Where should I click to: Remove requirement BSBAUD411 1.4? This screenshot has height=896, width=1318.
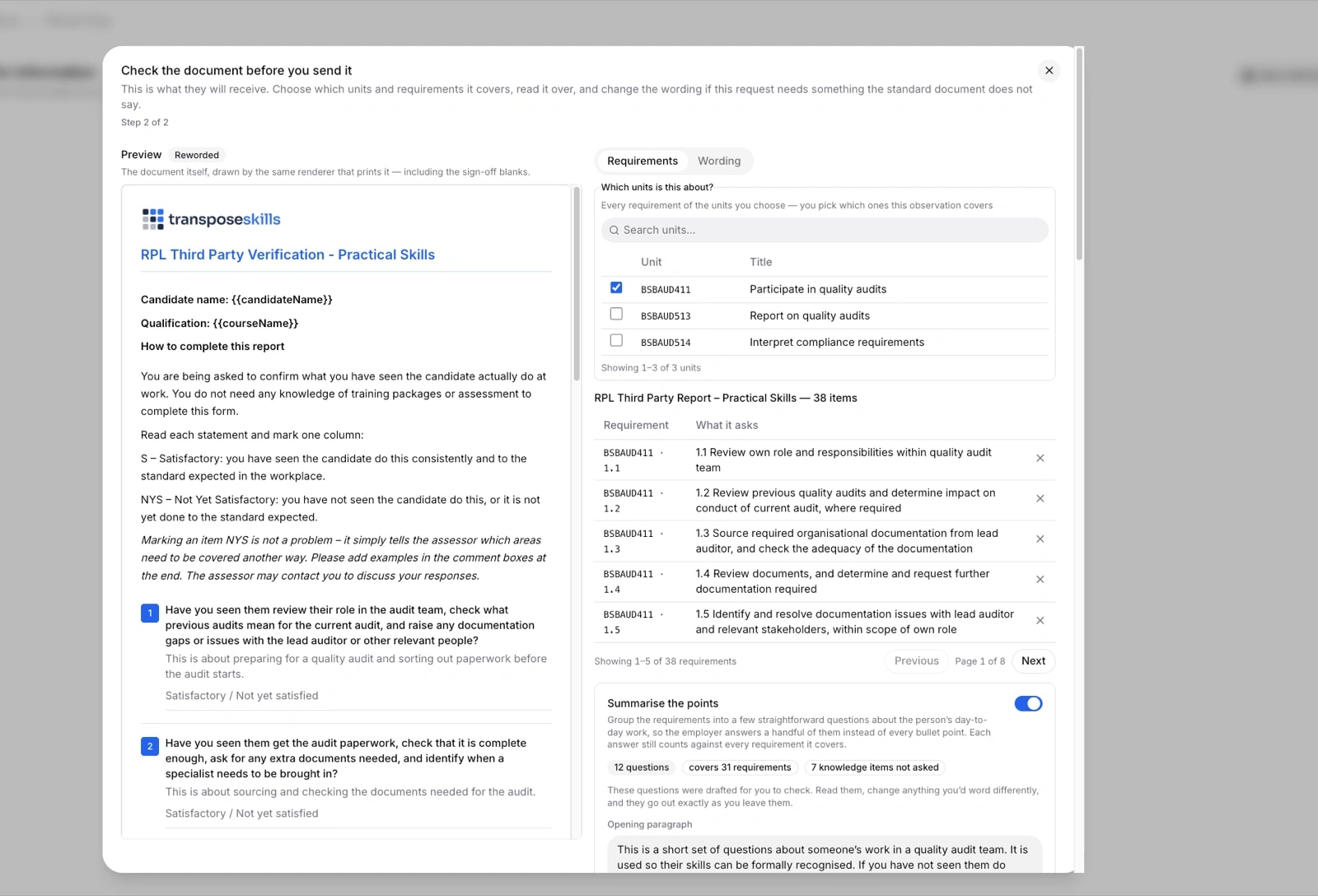pyautogui.click(x=1040, y=580)
